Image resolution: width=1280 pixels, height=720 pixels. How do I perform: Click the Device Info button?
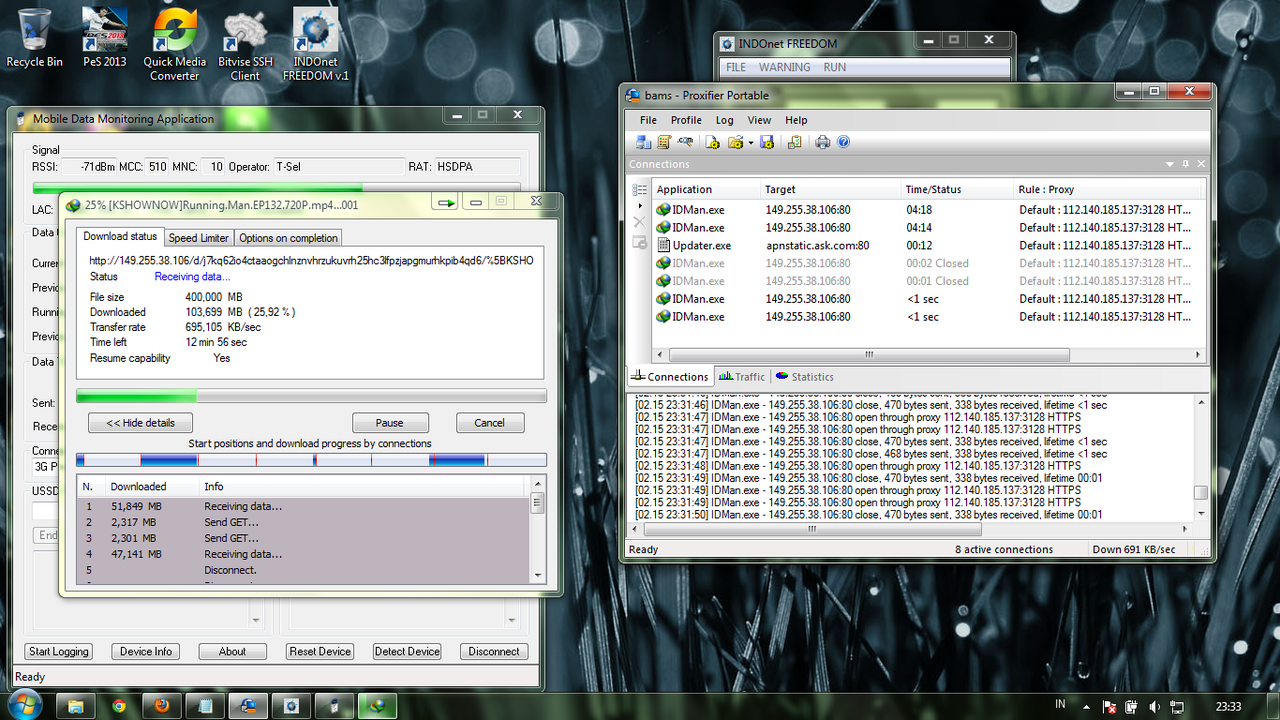[146, 651]
